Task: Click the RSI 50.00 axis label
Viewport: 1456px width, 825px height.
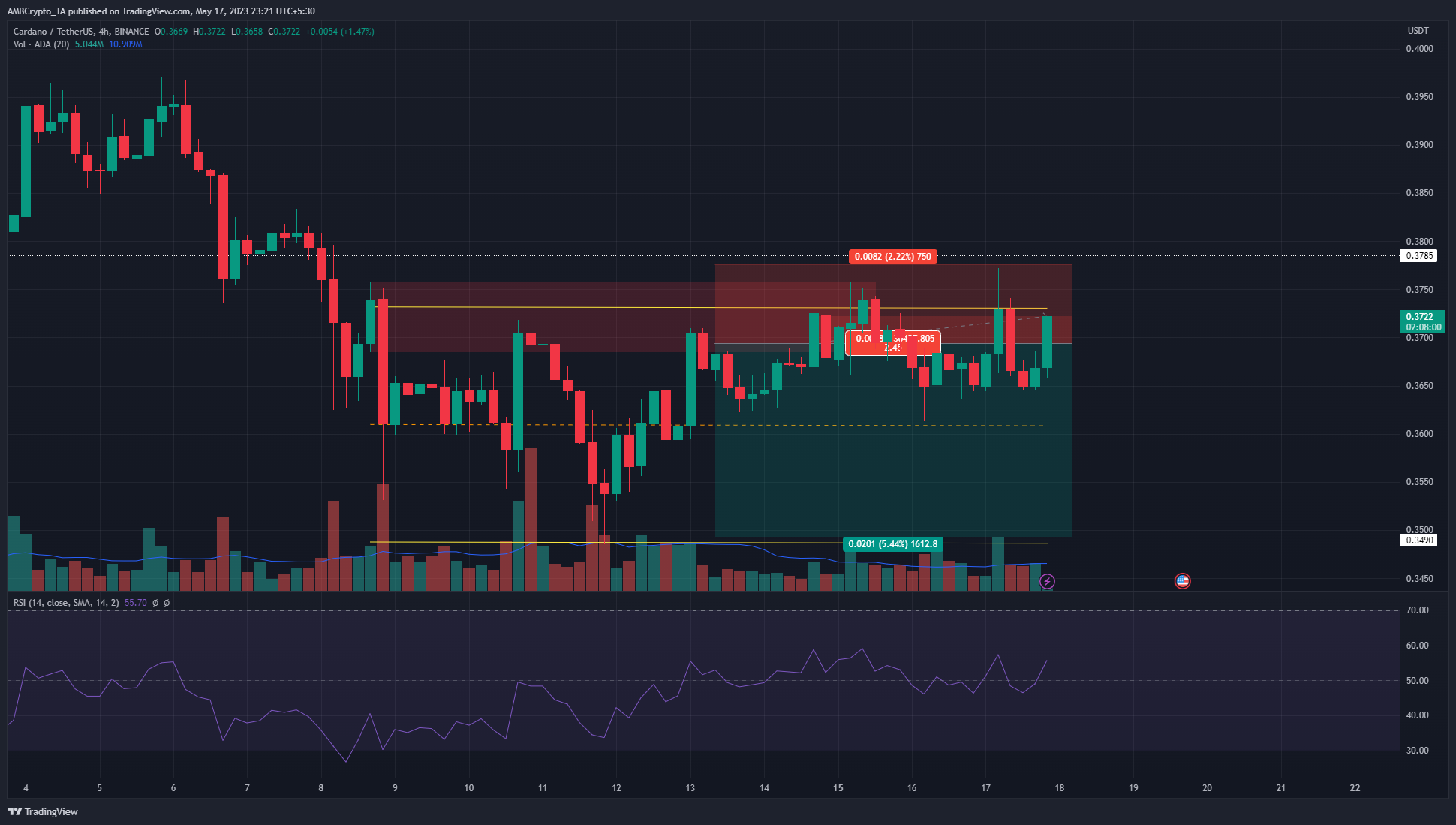Action: 1417,681
